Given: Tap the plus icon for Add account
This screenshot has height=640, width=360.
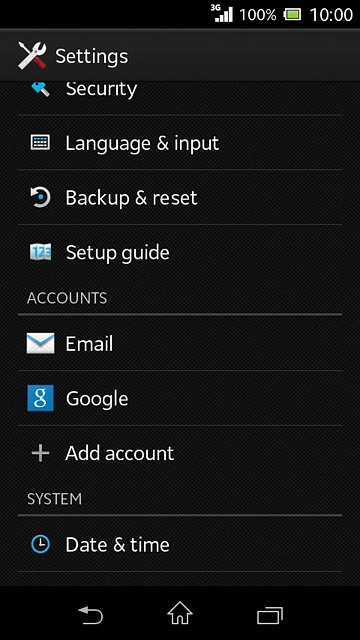Looking at the screenshot, I should click(x=40, y=453).
